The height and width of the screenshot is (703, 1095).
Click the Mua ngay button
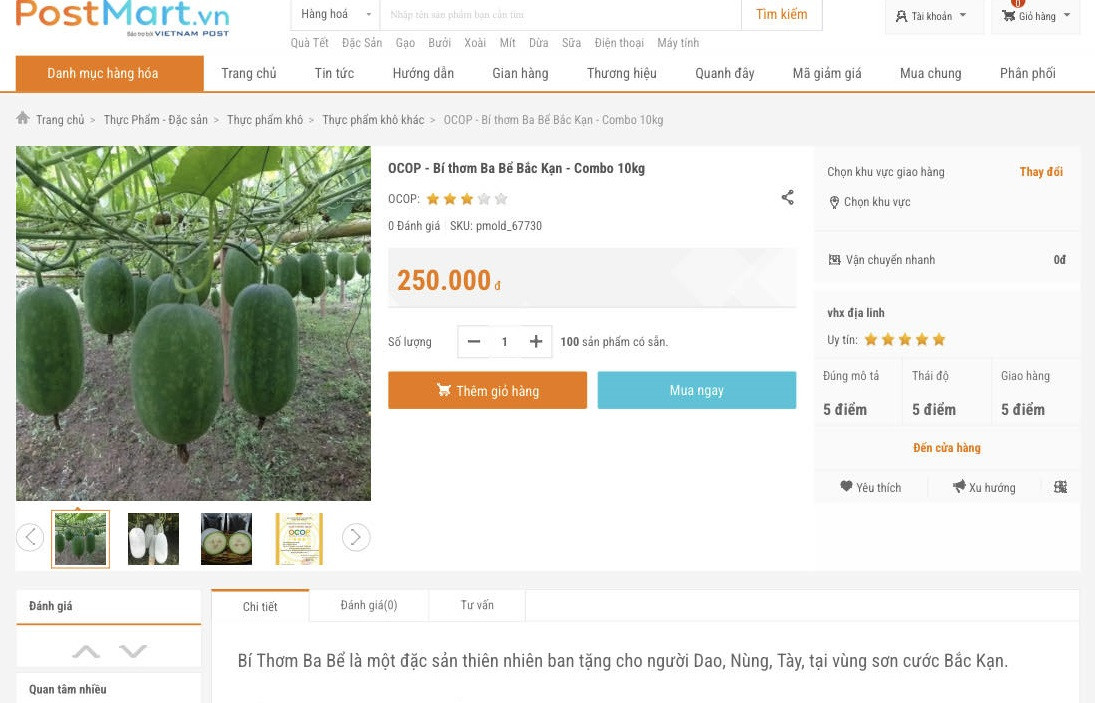(x=696, y=390)
